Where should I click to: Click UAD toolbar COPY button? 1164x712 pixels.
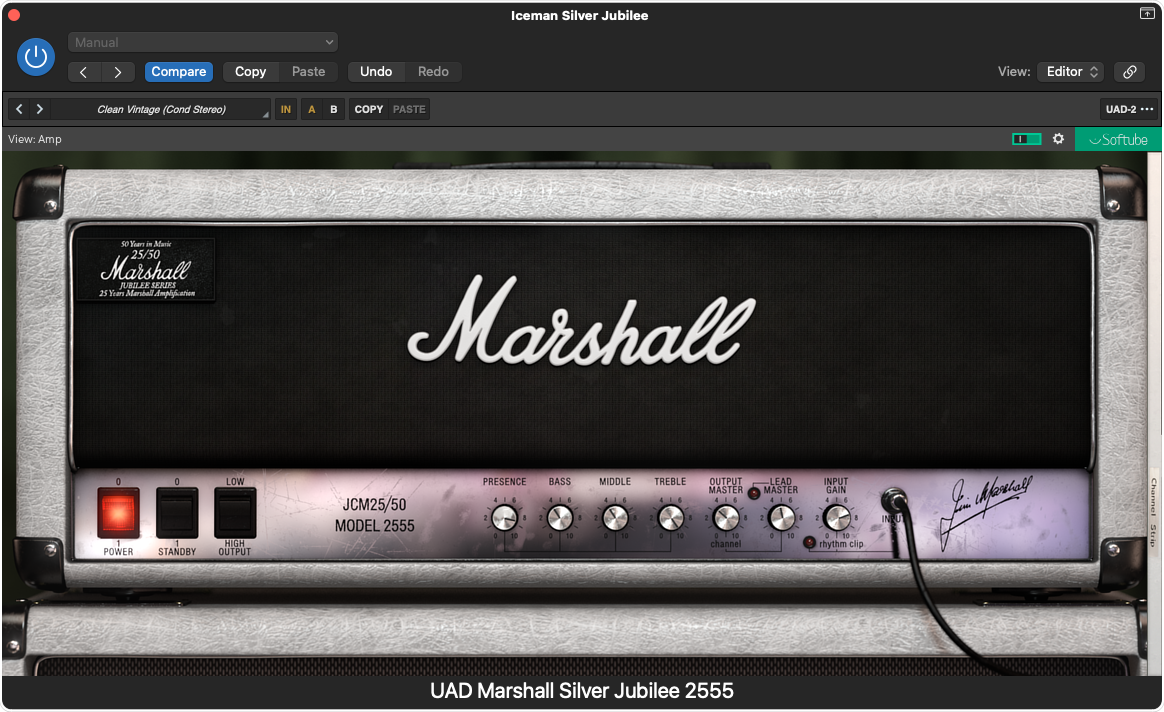click(x=369, y=109)
